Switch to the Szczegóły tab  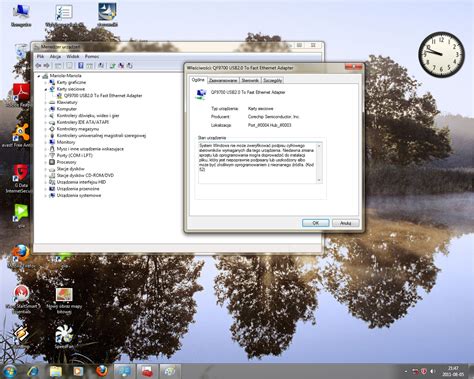click(x=272, y=80)
